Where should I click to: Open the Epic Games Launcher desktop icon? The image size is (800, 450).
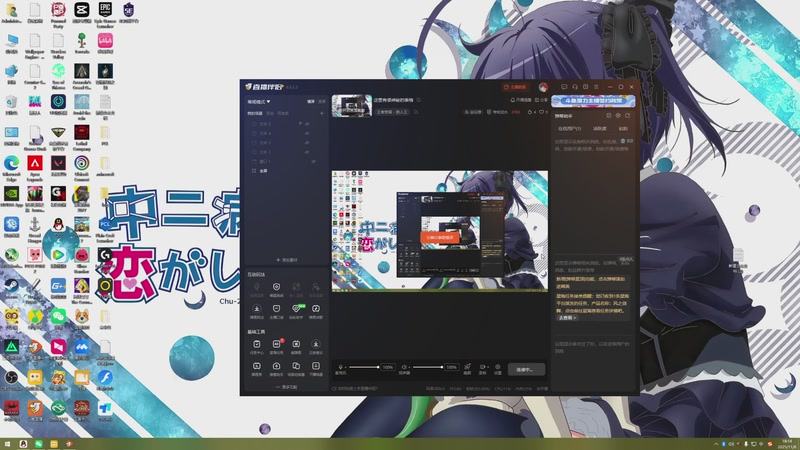tap(105, 14)
